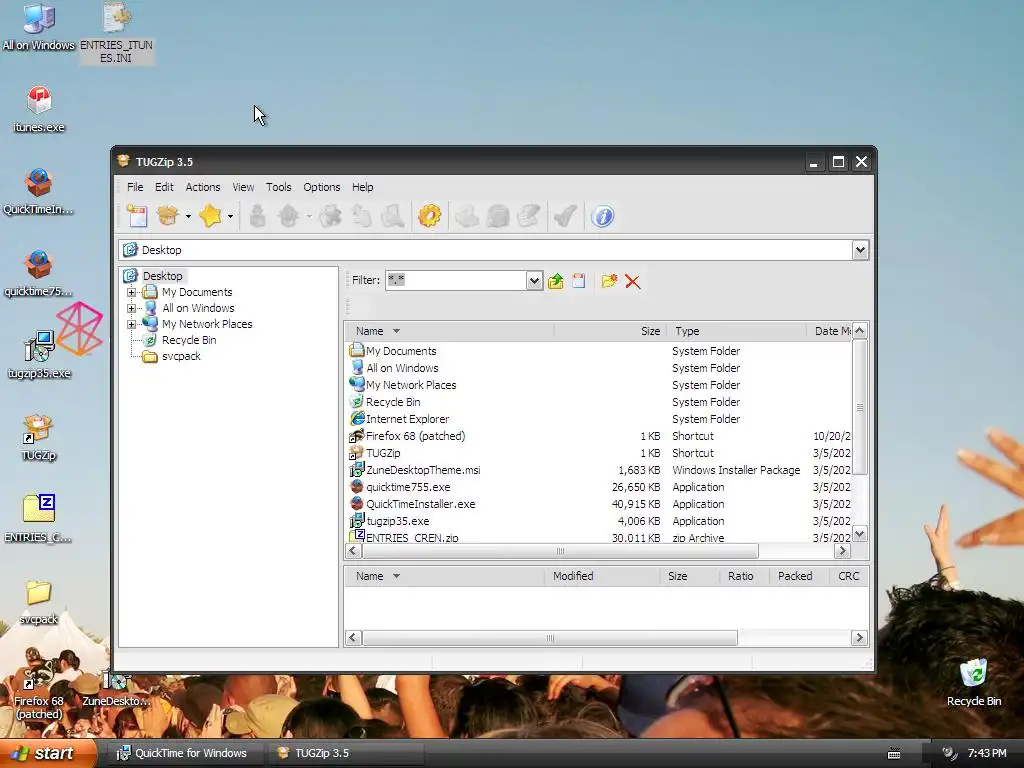Click the Modified column header in archive pane

601,576
